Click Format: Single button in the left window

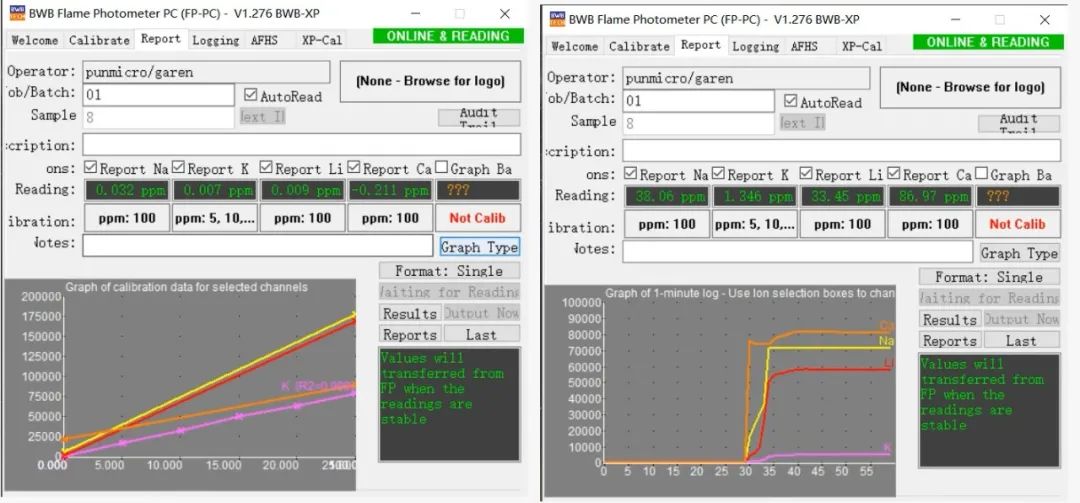coord(449,271)
